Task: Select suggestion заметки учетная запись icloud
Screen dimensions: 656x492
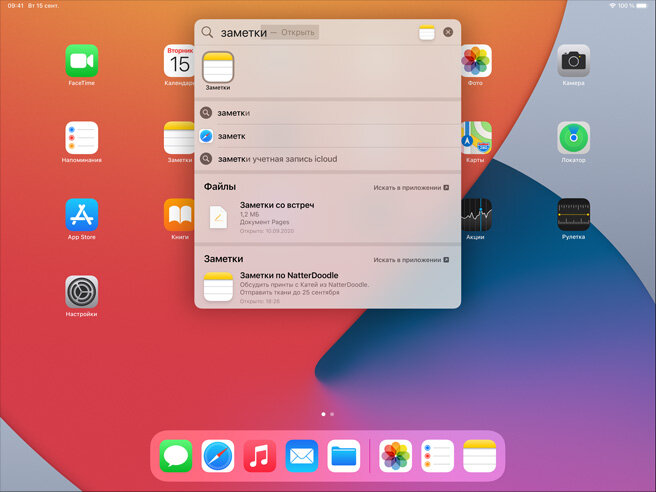Action: tap(328, 159)
